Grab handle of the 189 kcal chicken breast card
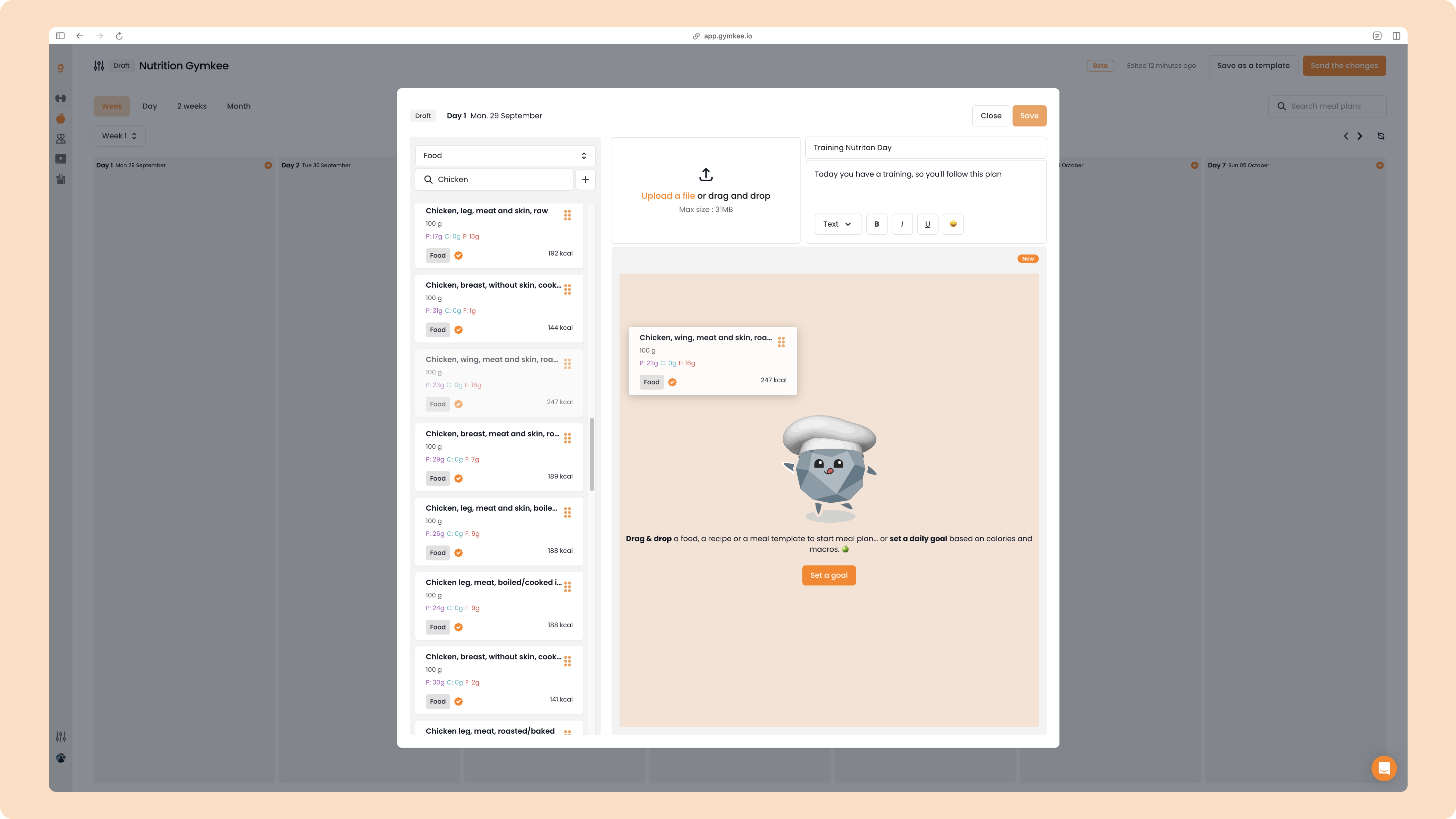Image resolution: width=1456 pixels, height=819 pixels. [567, 438]
